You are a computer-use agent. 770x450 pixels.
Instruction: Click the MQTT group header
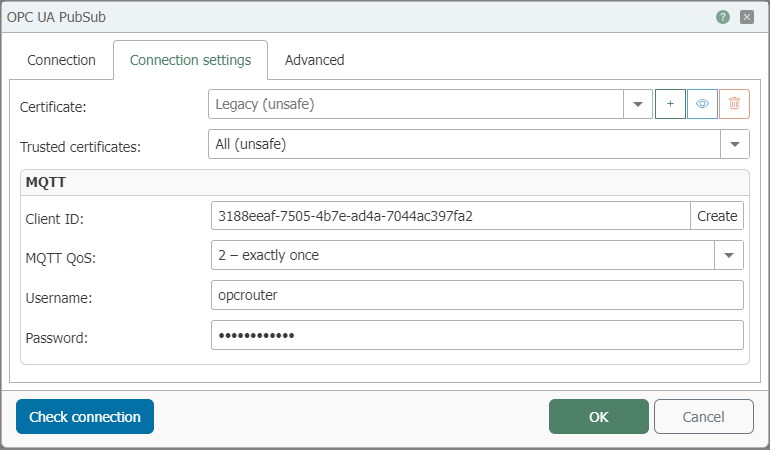pos(385,182)
